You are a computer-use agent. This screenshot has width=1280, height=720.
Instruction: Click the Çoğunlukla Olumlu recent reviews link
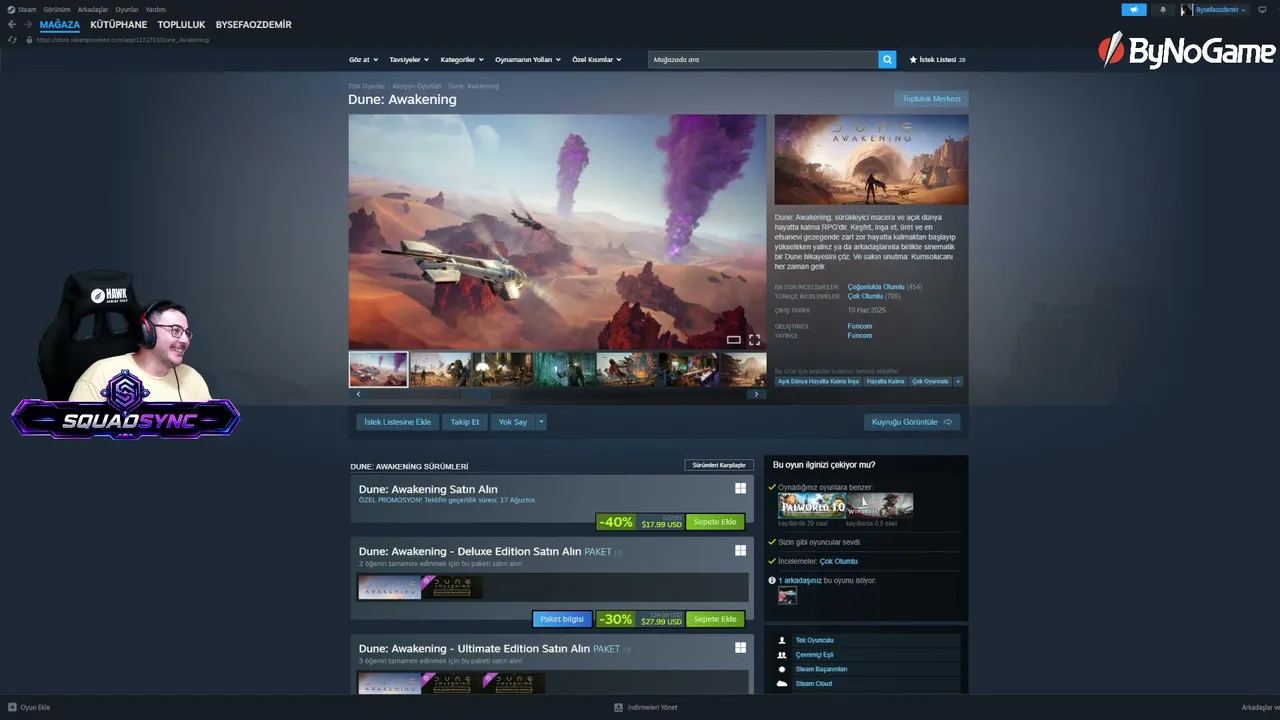click(x=876, y=287)
